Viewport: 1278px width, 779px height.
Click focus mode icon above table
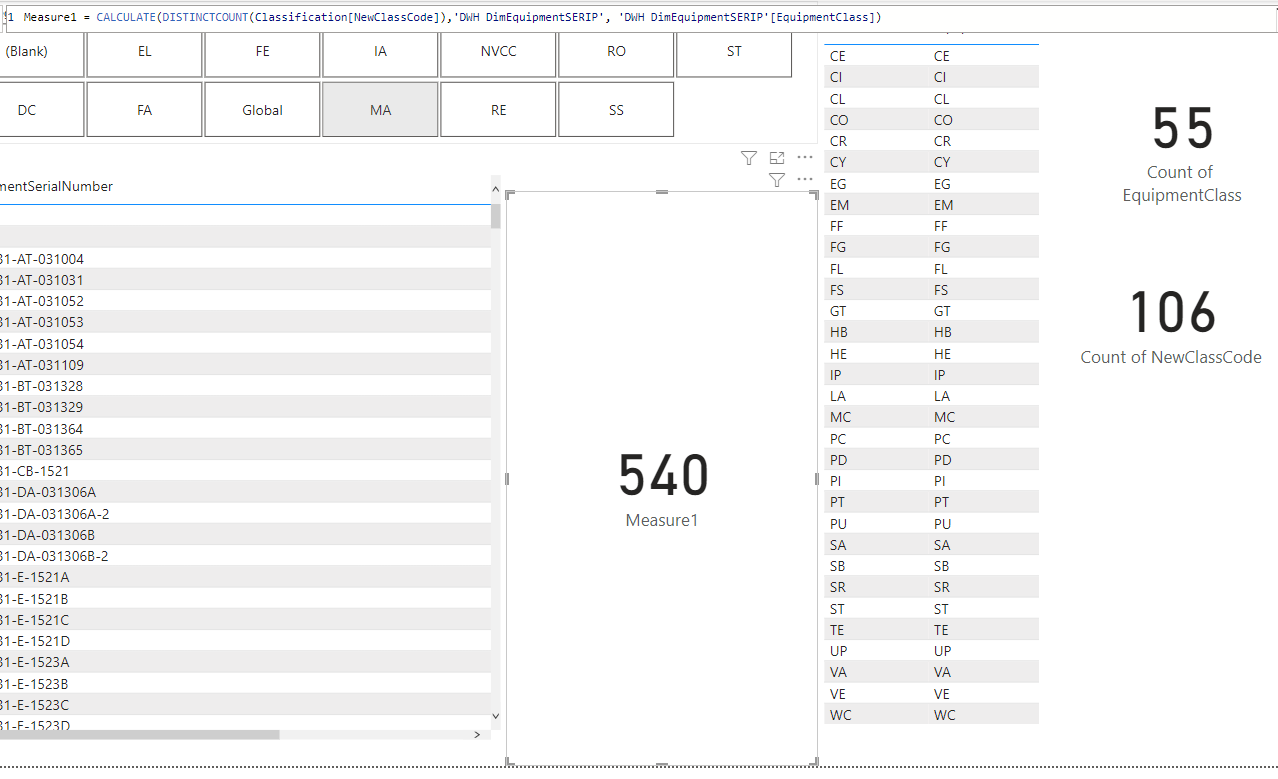(777, 158)
